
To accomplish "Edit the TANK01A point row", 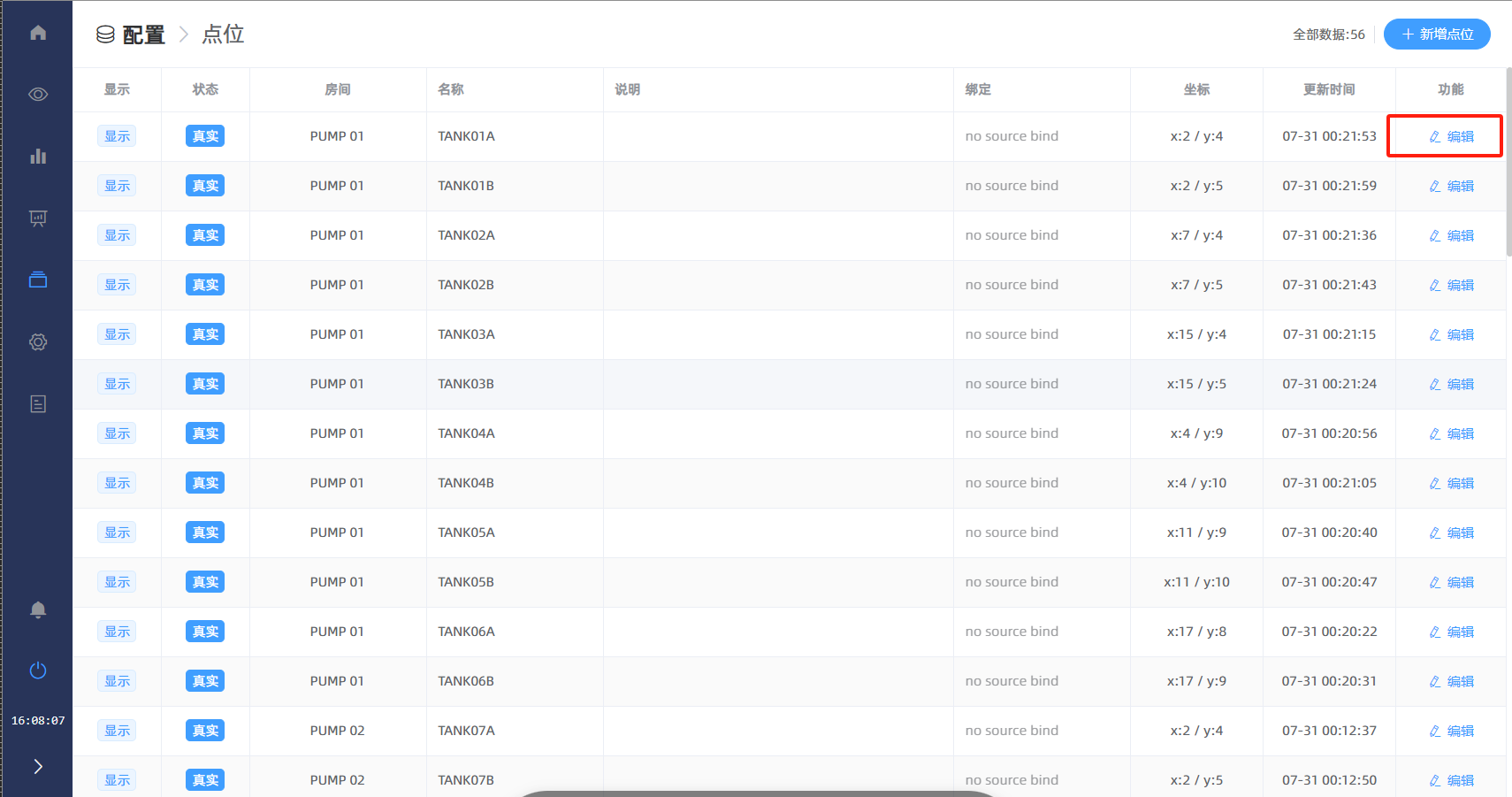I will [x=1451, y=136].
